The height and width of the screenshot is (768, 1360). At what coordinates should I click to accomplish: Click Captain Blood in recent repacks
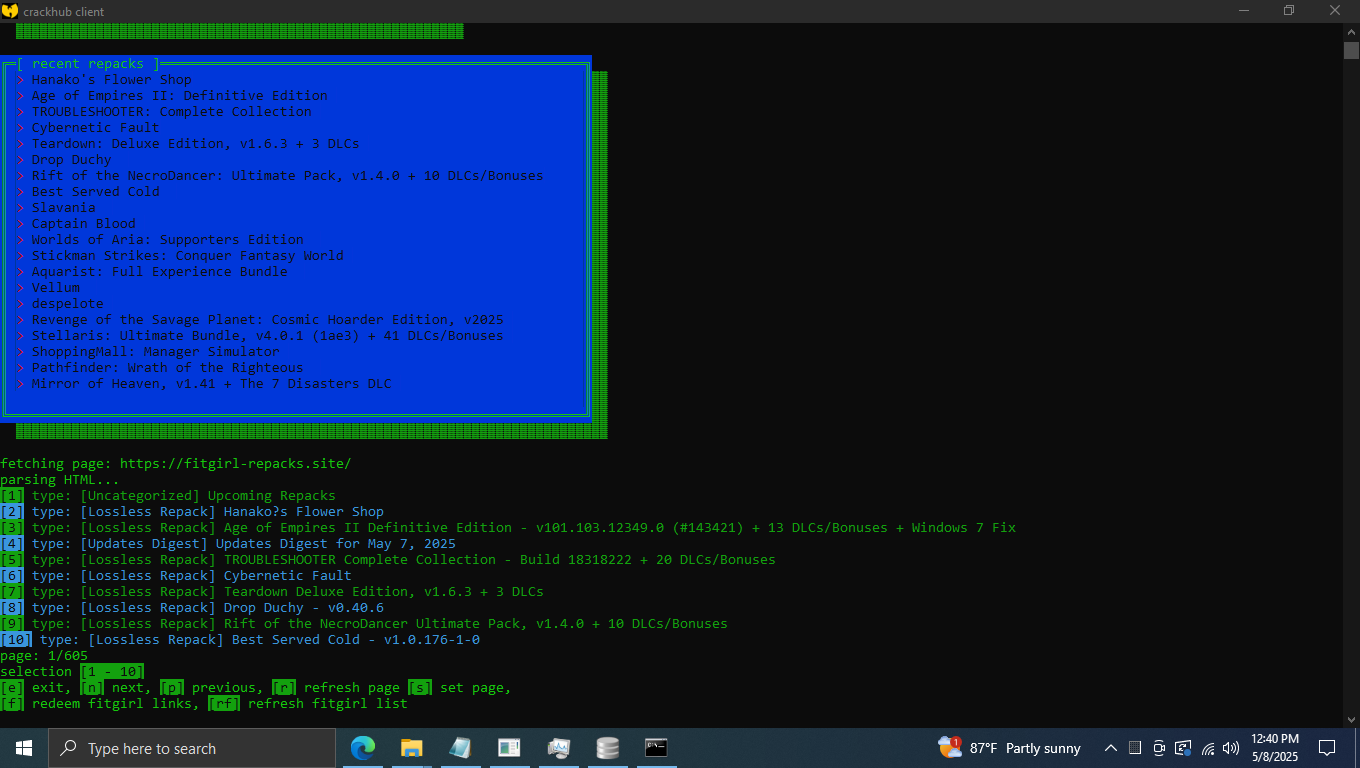tap(83, 223)
